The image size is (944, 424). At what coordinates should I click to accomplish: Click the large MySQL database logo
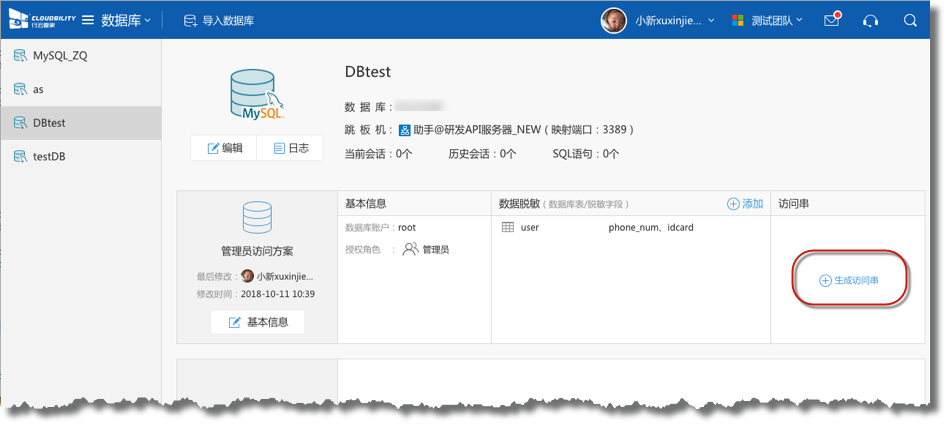tap(257, 95)
